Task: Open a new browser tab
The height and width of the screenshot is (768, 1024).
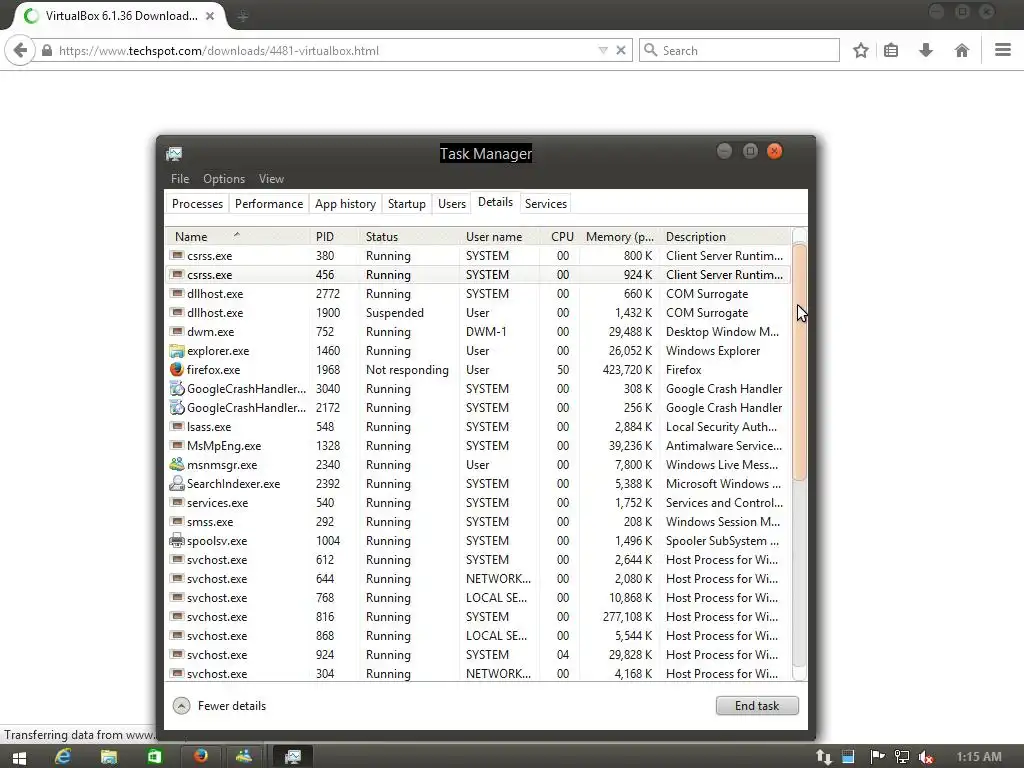Action: (x=242, y=16)
